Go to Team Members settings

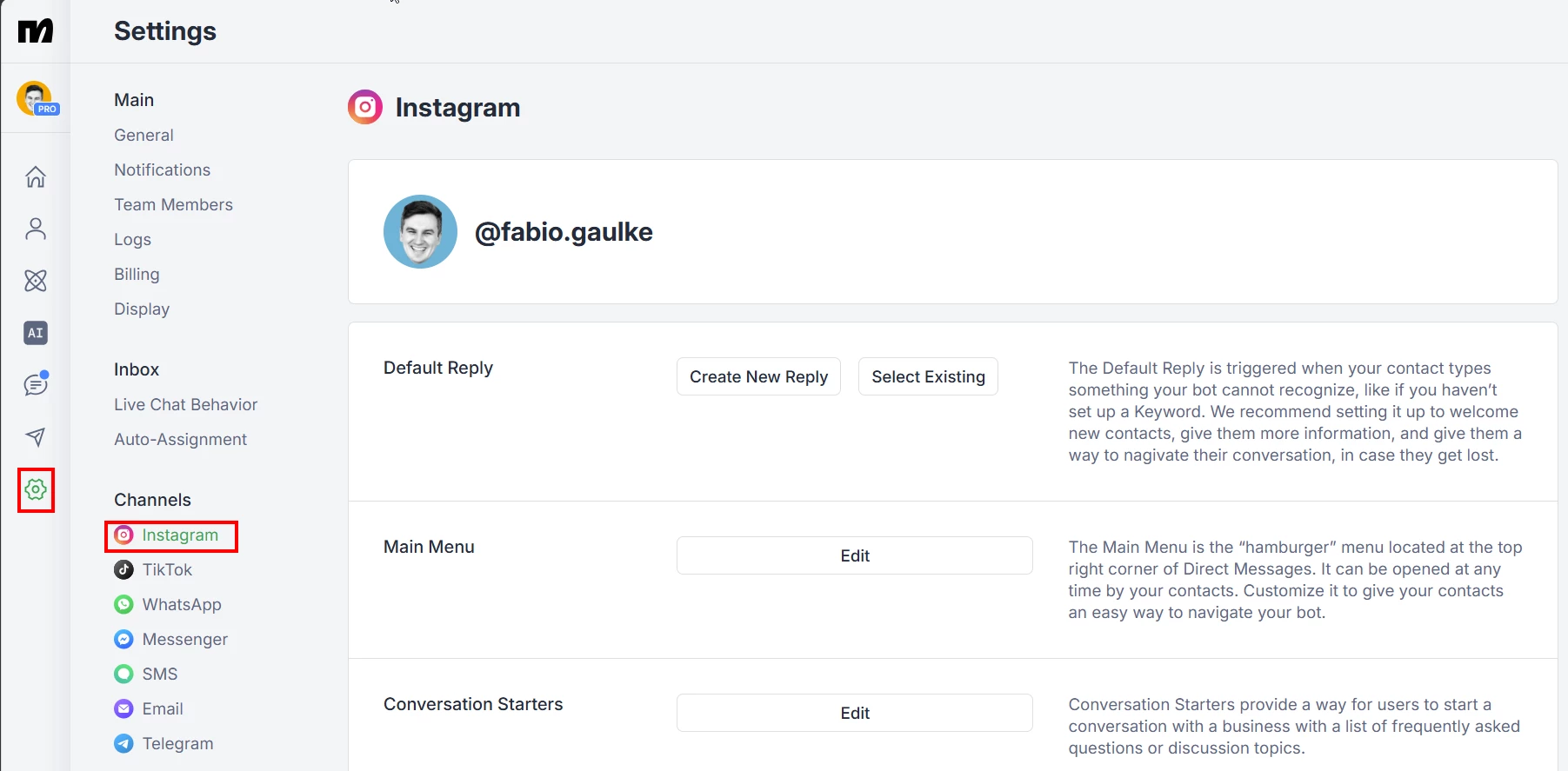click(x=173, y=204)
